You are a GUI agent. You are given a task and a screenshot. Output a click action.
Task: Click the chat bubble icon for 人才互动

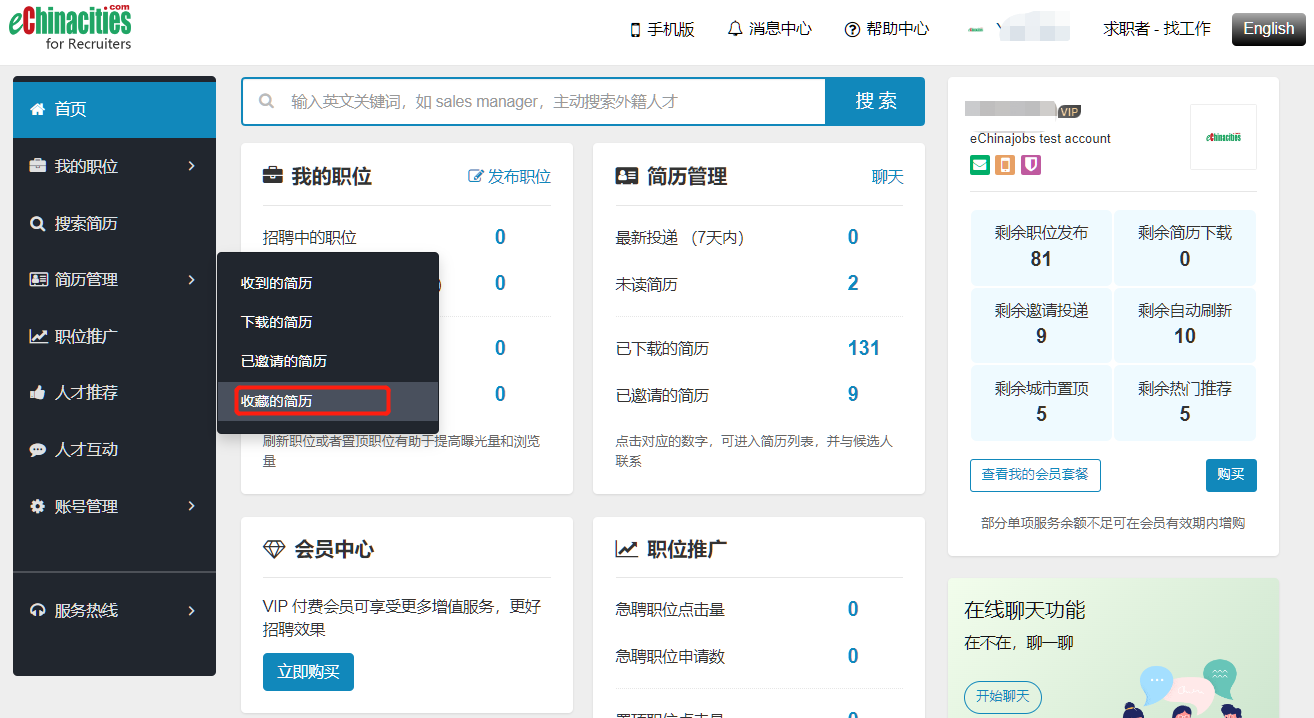(x=38, y=450)
